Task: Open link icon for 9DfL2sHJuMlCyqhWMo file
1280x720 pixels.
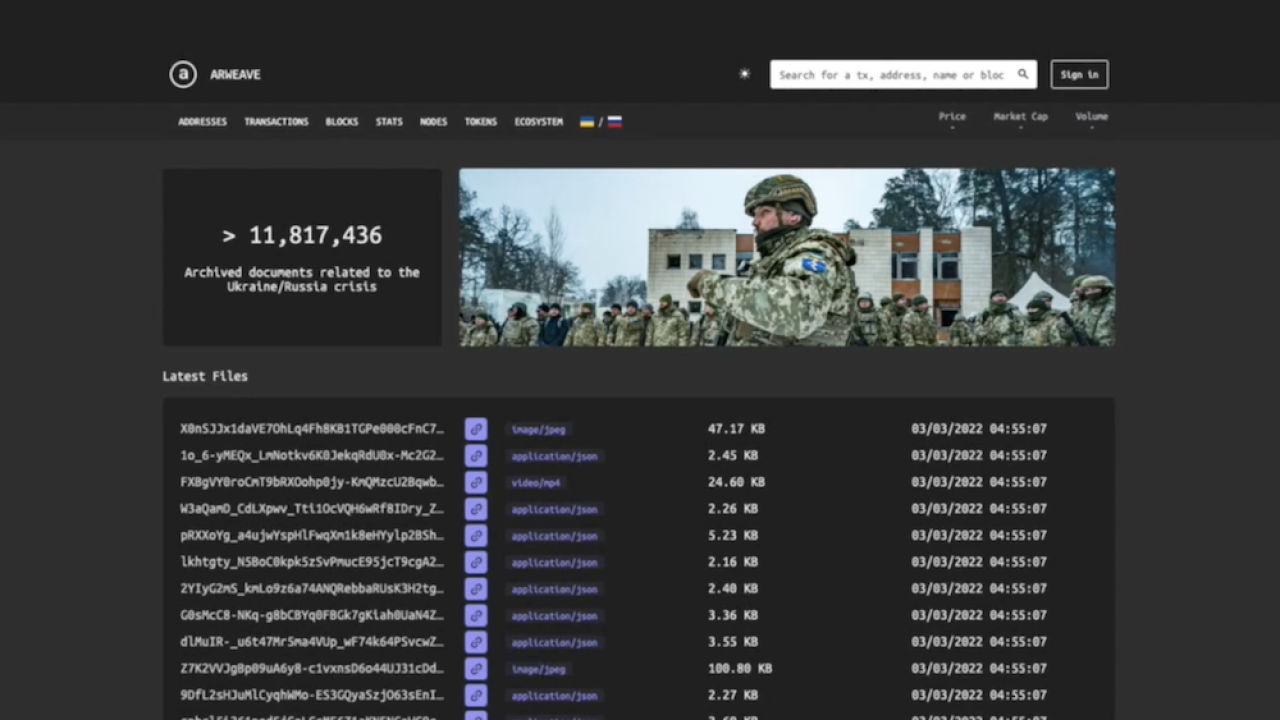Action: (x=476, y=695)
